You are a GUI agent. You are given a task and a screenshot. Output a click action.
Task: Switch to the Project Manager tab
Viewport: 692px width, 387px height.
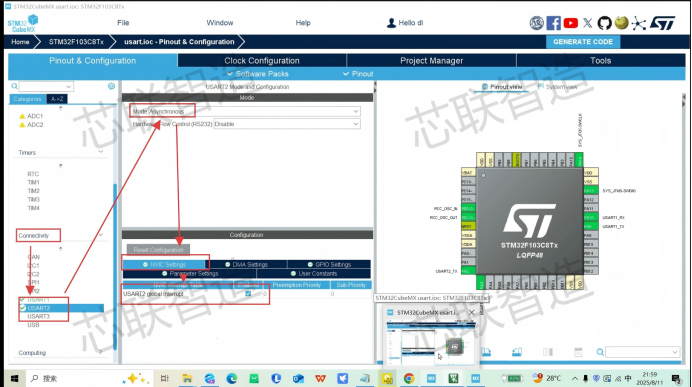(431, 60)
